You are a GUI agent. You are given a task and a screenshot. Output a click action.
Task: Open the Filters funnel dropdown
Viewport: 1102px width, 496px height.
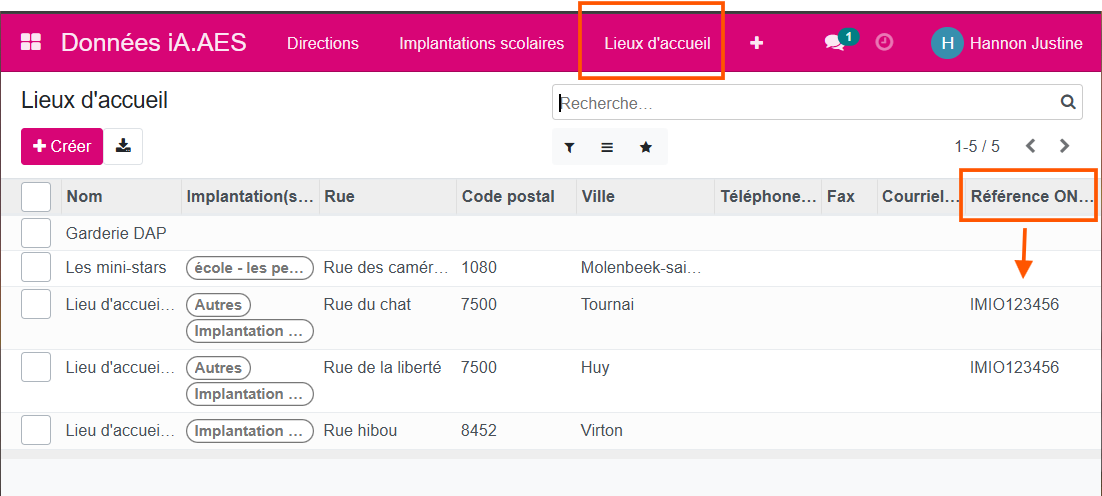[569, 147]
